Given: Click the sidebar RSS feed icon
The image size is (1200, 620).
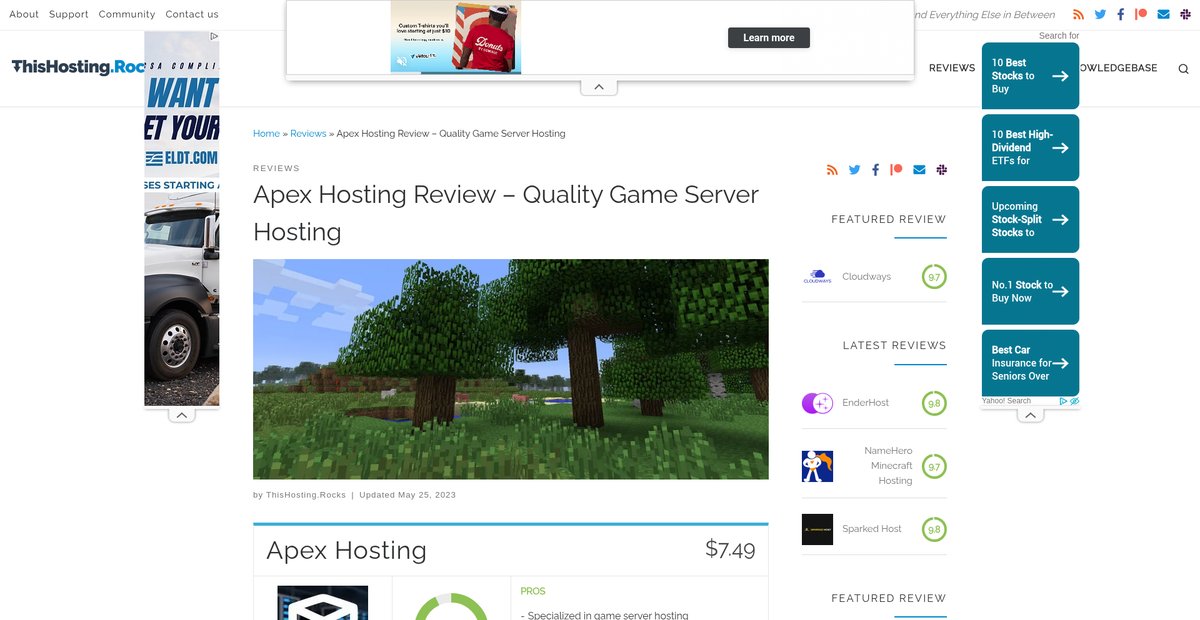Looking at the screenshot, I should (832, 170).
